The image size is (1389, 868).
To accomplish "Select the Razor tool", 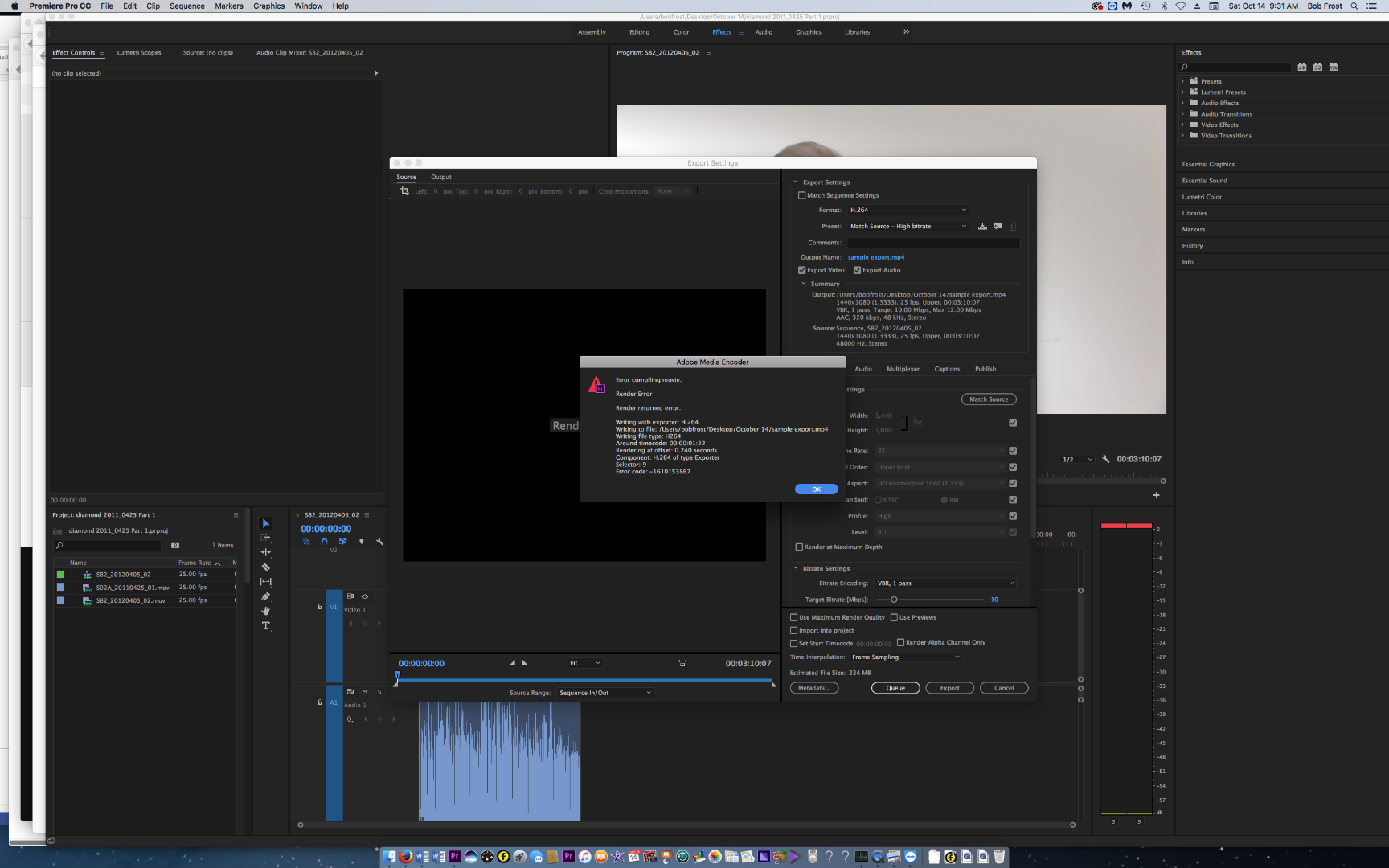I will [x=266, y=567].
